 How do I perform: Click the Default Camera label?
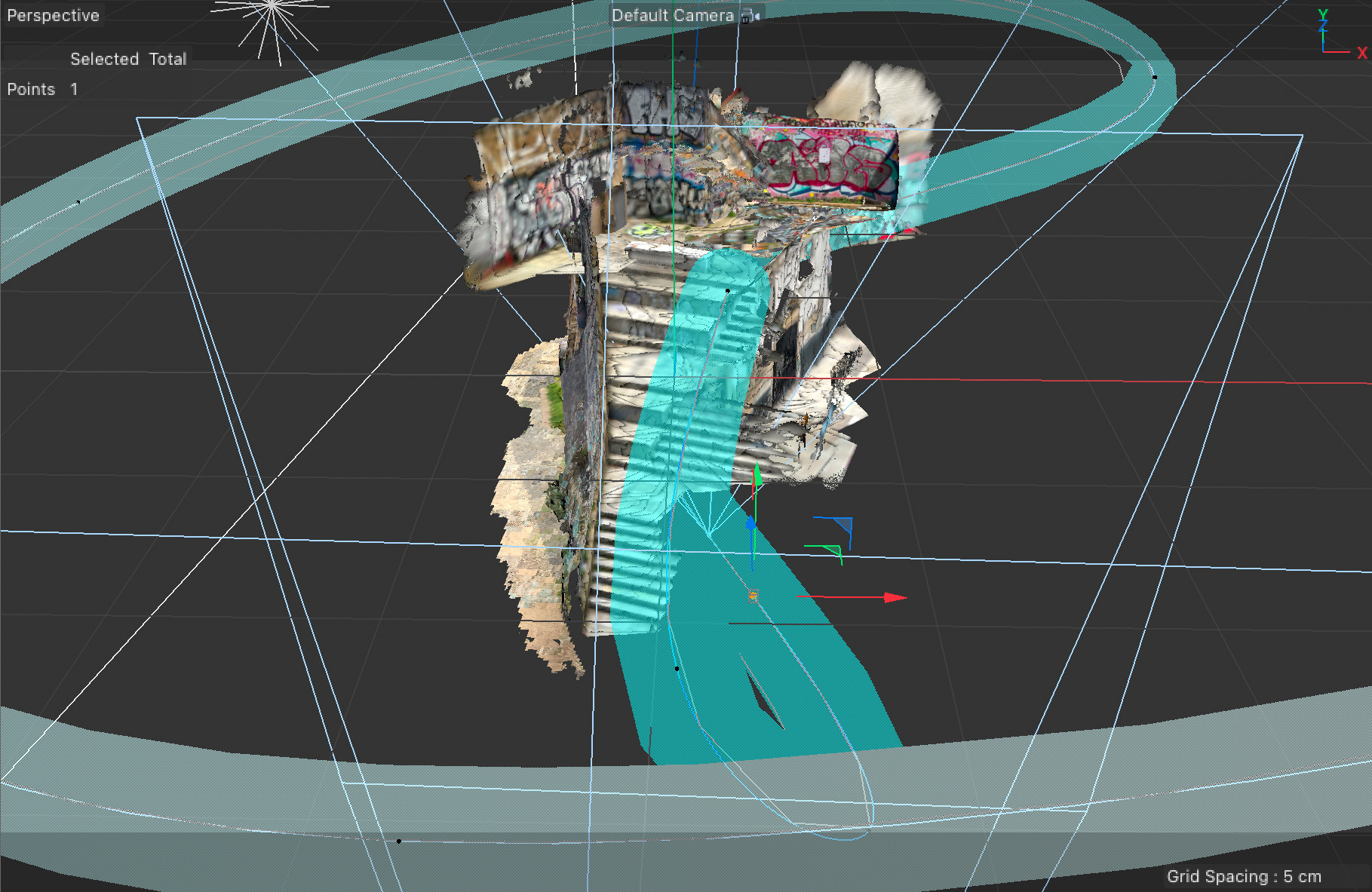(672, 16)
